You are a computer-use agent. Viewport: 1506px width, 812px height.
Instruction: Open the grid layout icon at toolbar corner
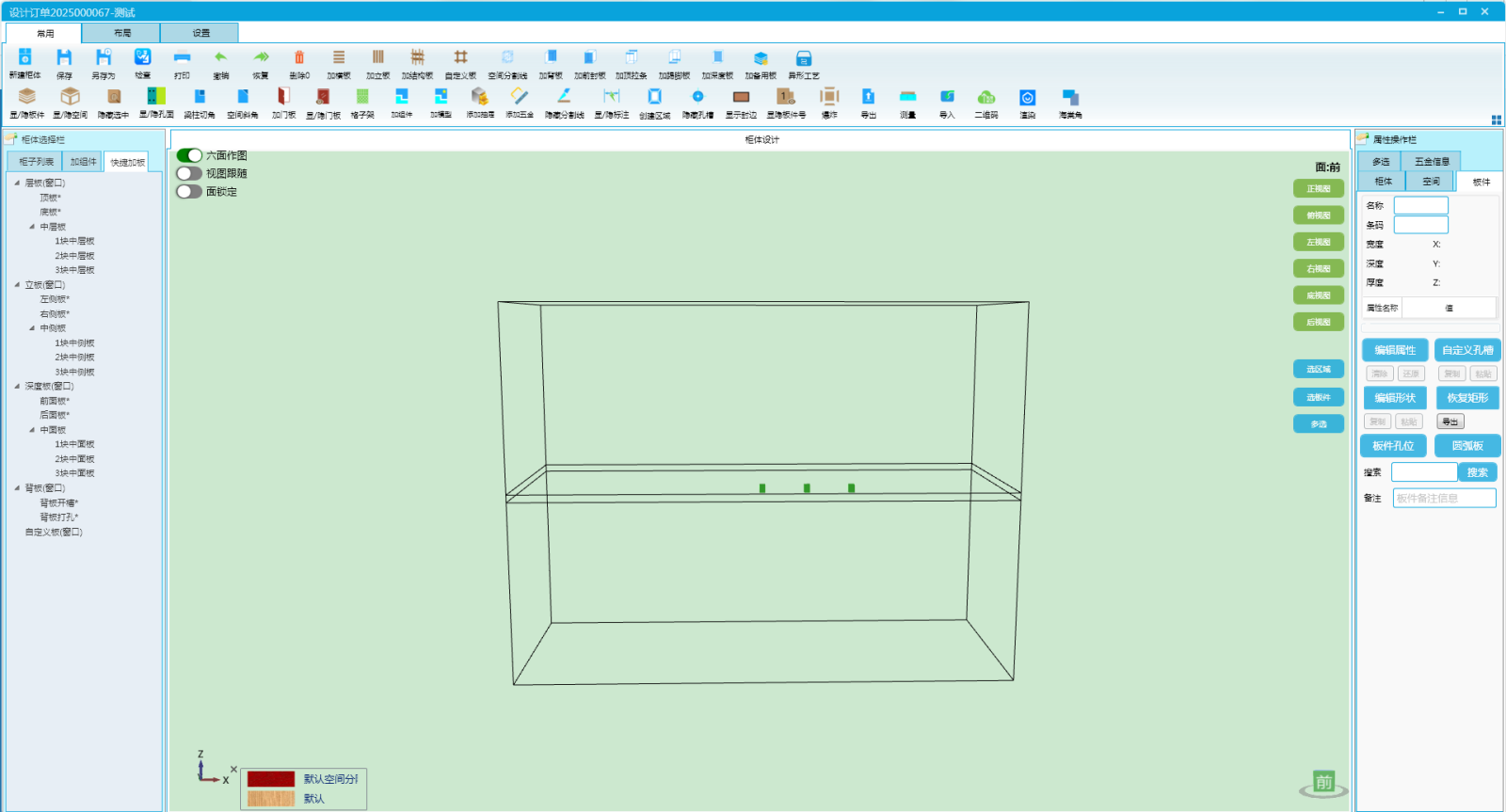click(1496, 119)
